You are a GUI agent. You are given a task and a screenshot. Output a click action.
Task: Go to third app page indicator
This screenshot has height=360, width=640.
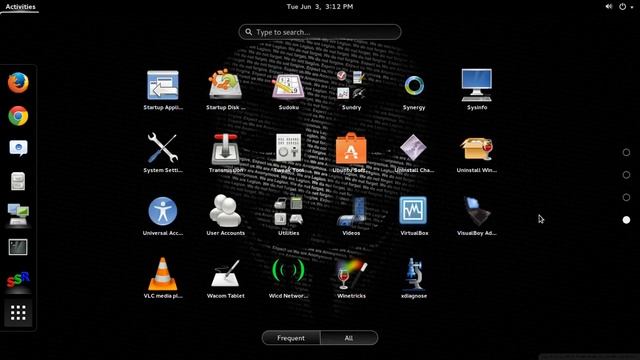pyautogui.click(x=626, y=197)
